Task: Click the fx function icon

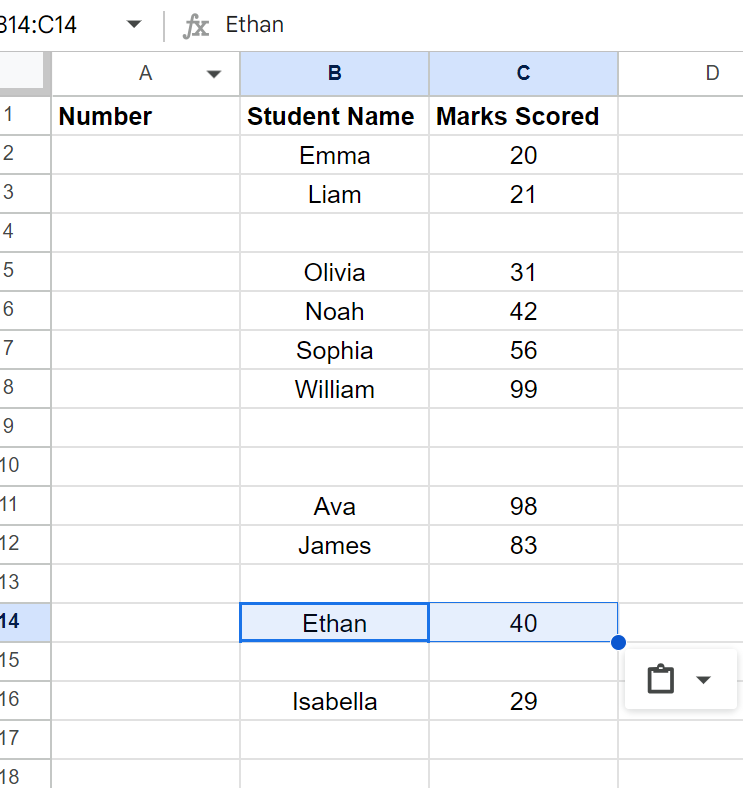Action: point(196,25)
